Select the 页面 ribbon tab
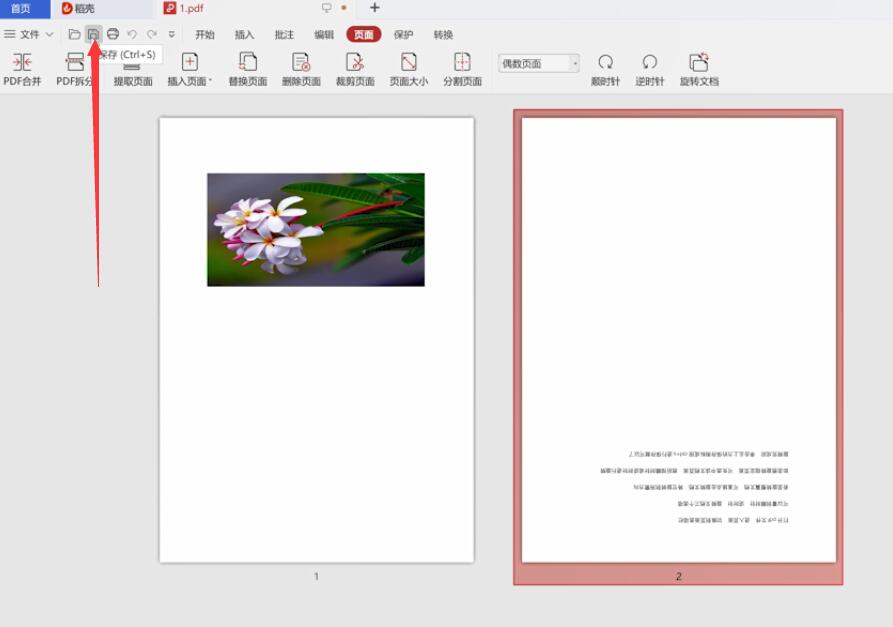Screen dimensions: 893x627 363,35
